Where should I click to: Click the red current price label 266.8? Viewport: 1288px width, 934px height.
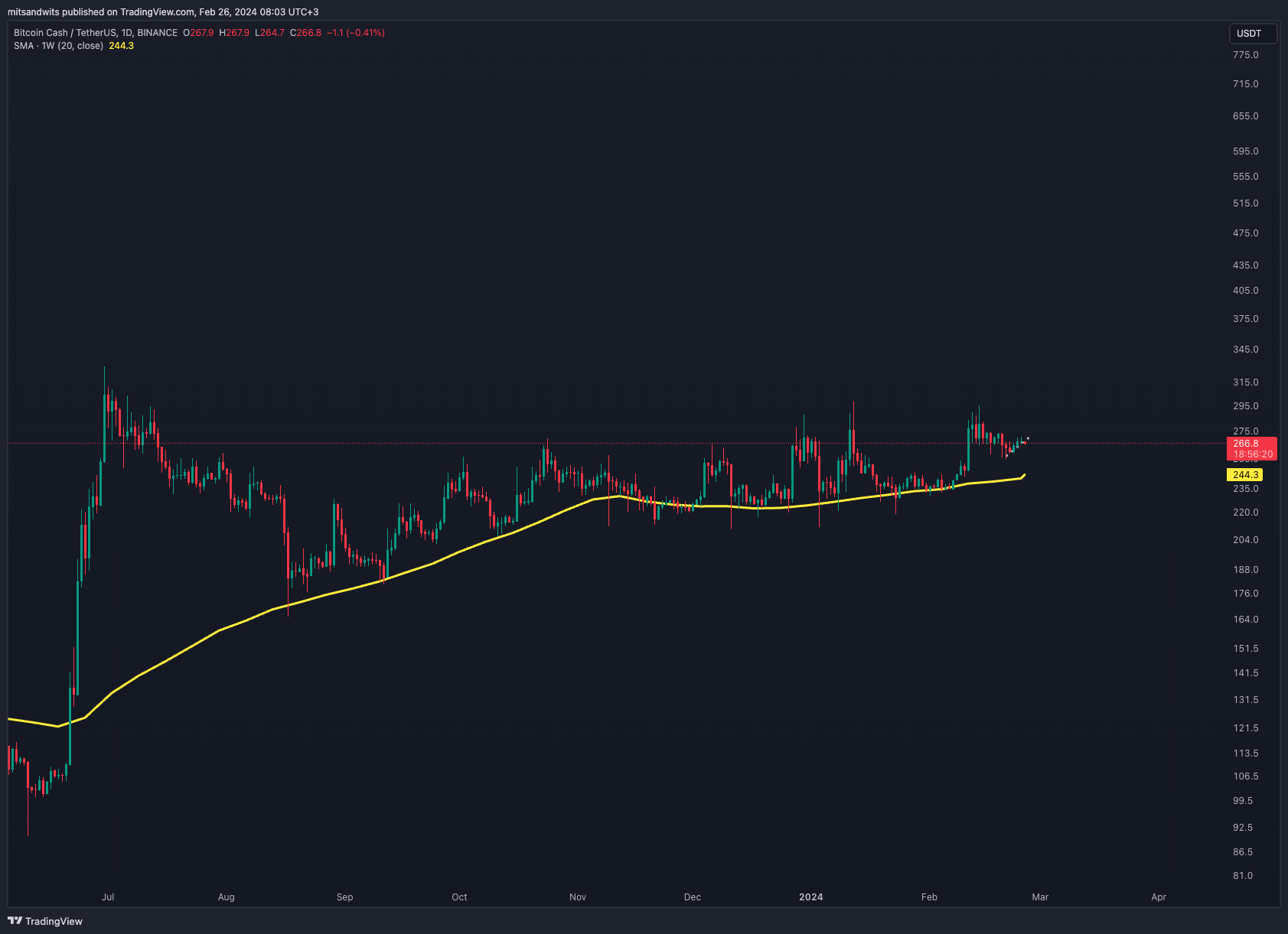(1253, 448)
